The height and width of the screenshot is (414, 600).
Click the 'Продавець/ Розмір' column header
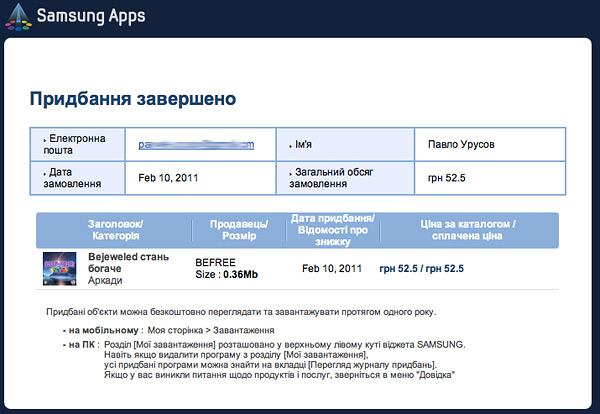click(x=239, y=230)
